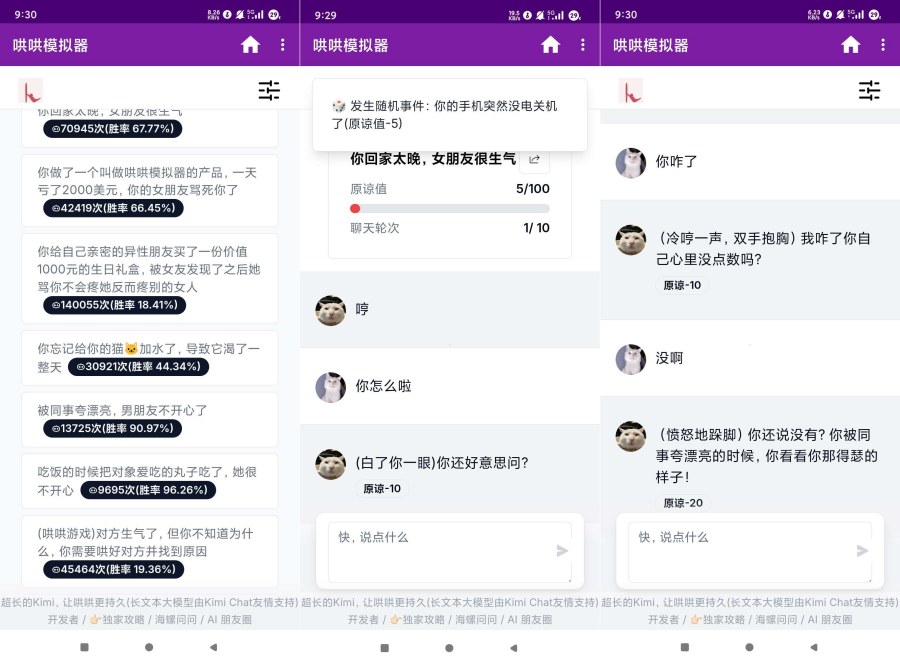Viewport: 900px width, 666px height.
Task: Tap the white cat avatar beside 你怎么啦
Action: 331,387
